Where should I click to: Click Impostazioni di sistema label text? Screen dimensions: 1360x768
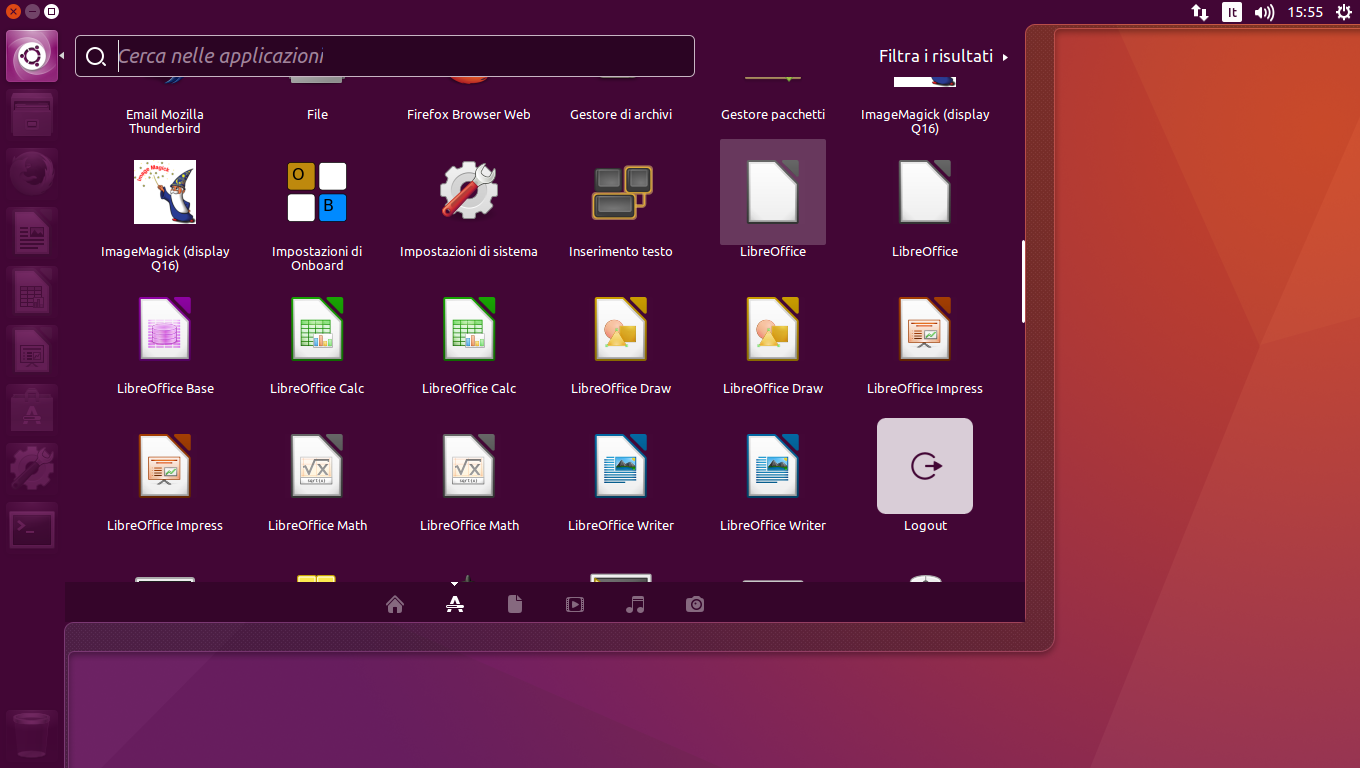[469, 251]
